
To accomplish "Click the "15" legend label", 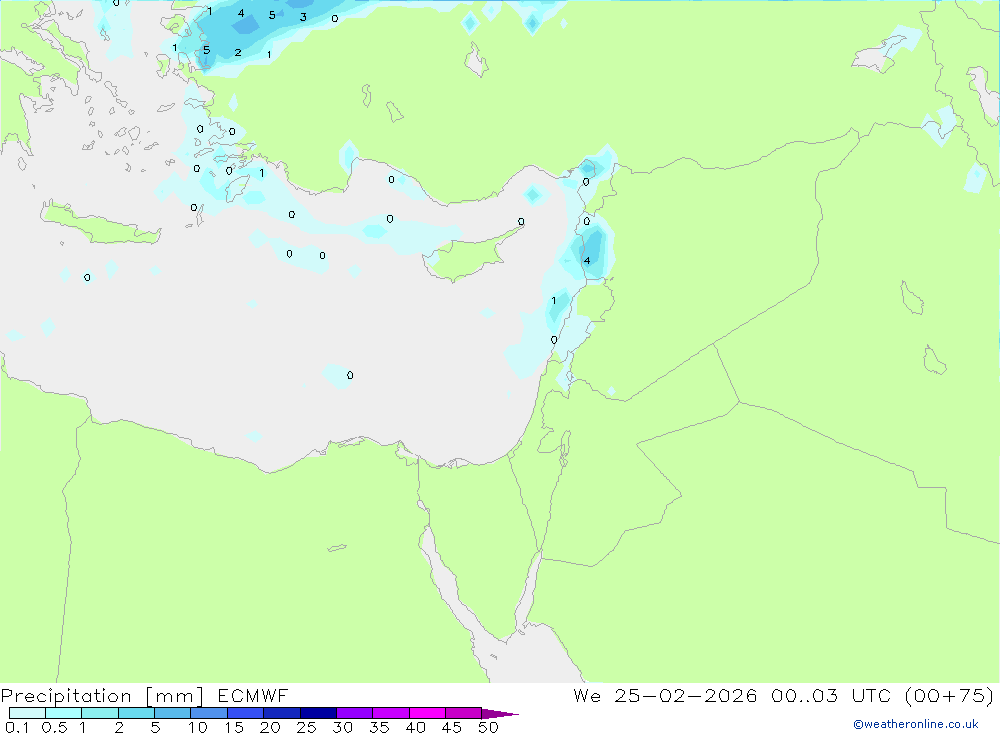I will click(x=234, y=727).
